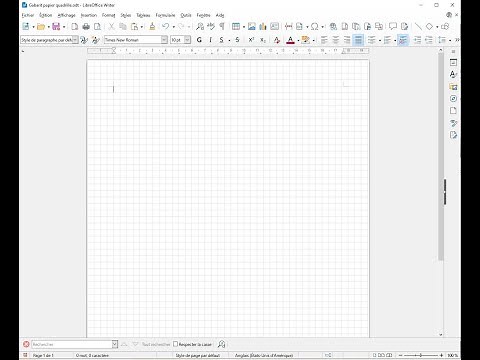Enable the Respecter la casse checkbox
This screenshot has width=480, height=360.
pyautogui.click(x=175, y=344)
